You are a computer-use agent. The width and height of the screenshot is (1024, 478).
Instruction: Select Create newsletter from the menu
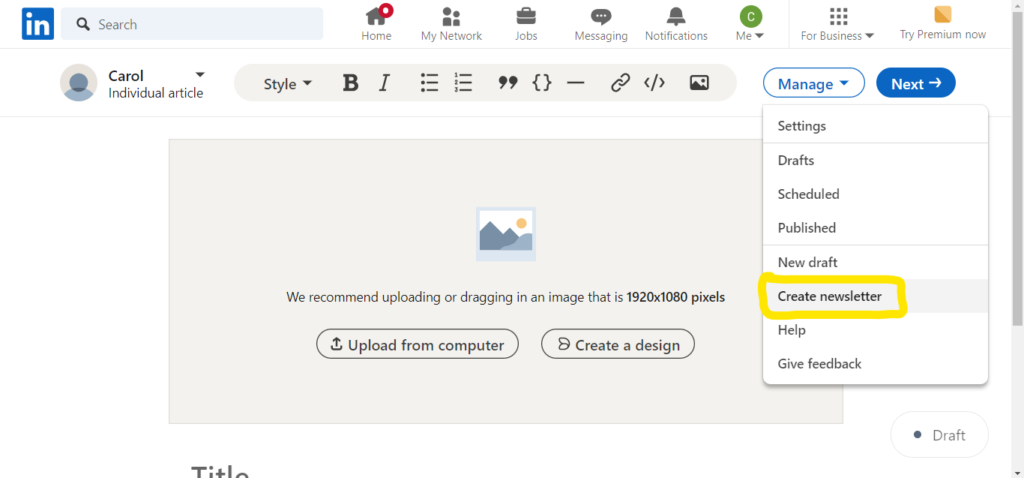click(830, 296)
